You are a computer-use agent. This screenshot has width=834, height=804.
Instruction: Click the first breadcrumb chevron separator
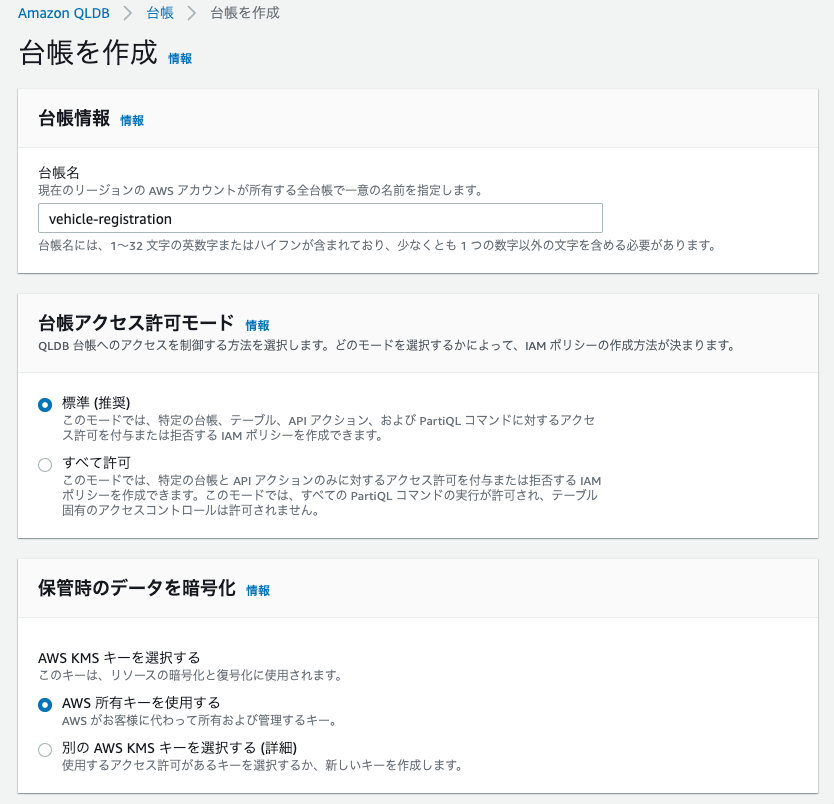pos(128,13)
